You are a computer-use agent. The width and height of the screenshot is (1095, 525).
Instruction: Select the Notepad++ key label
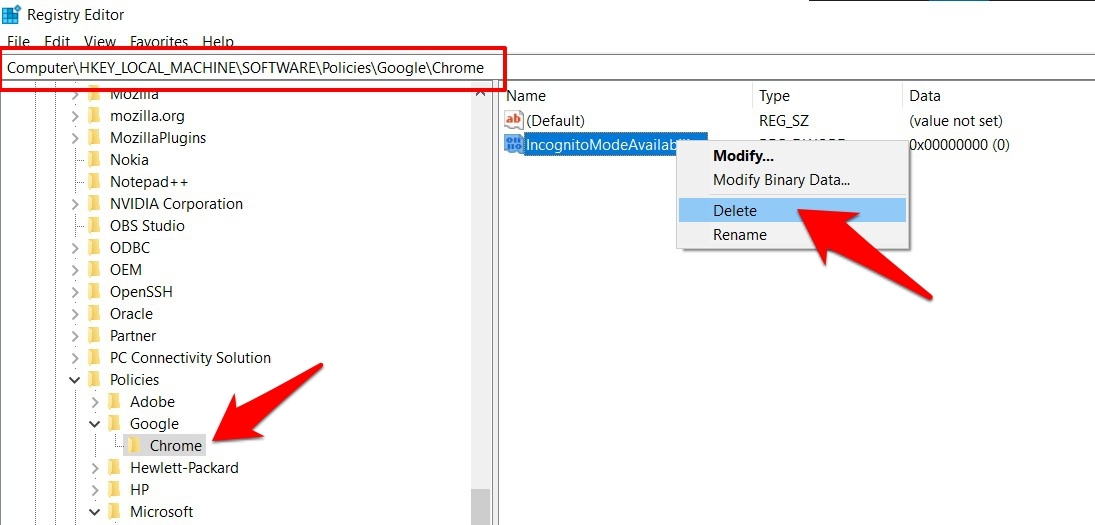pos(149,182)
